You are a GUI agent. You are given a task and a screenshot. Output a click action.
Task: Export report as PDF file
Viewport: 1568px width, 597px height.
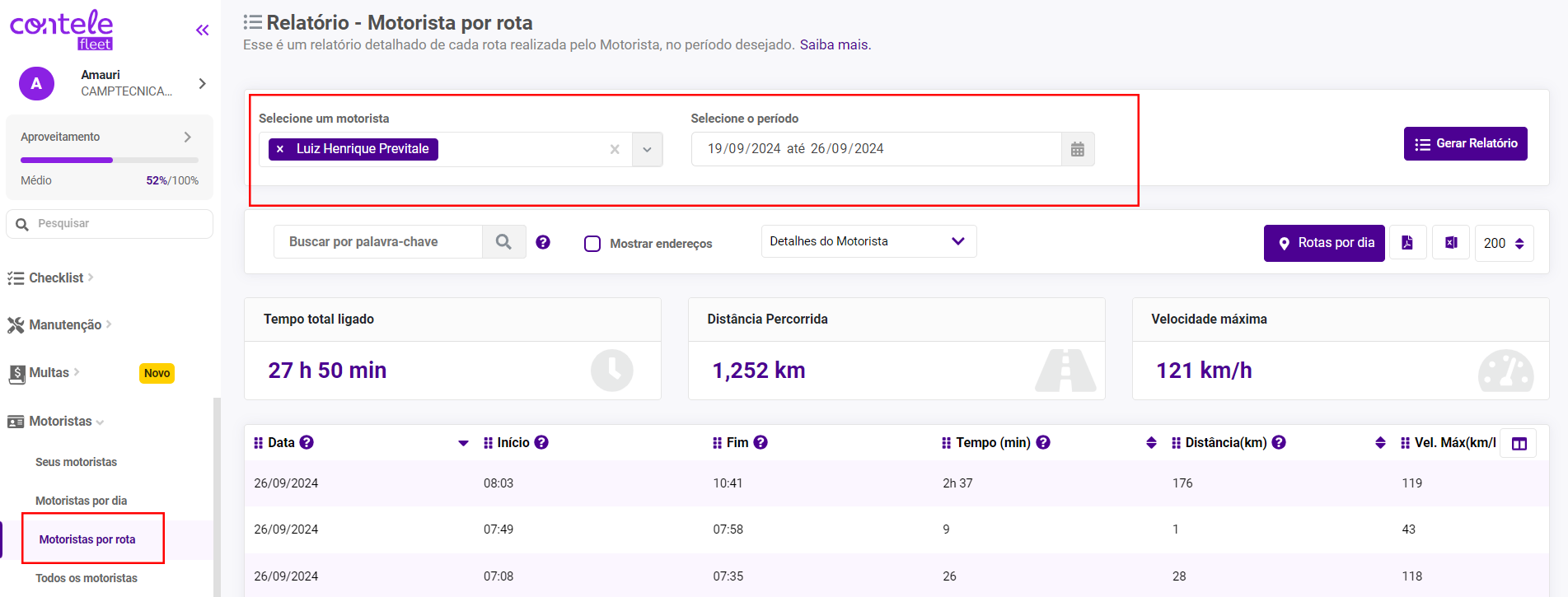(1407, 243)
